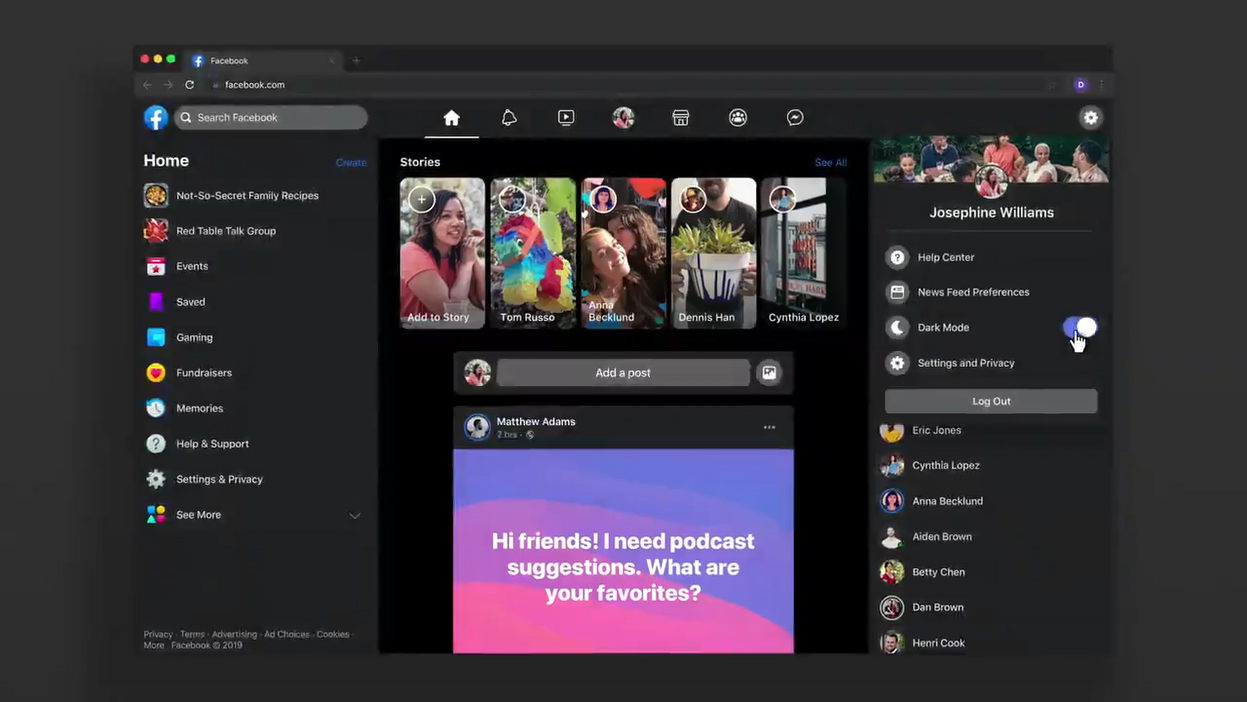This screenshot has width=1247, height=702.
Task: Open the settings gear at top right
Action: pyautogui.click(x=1090, y=117)
